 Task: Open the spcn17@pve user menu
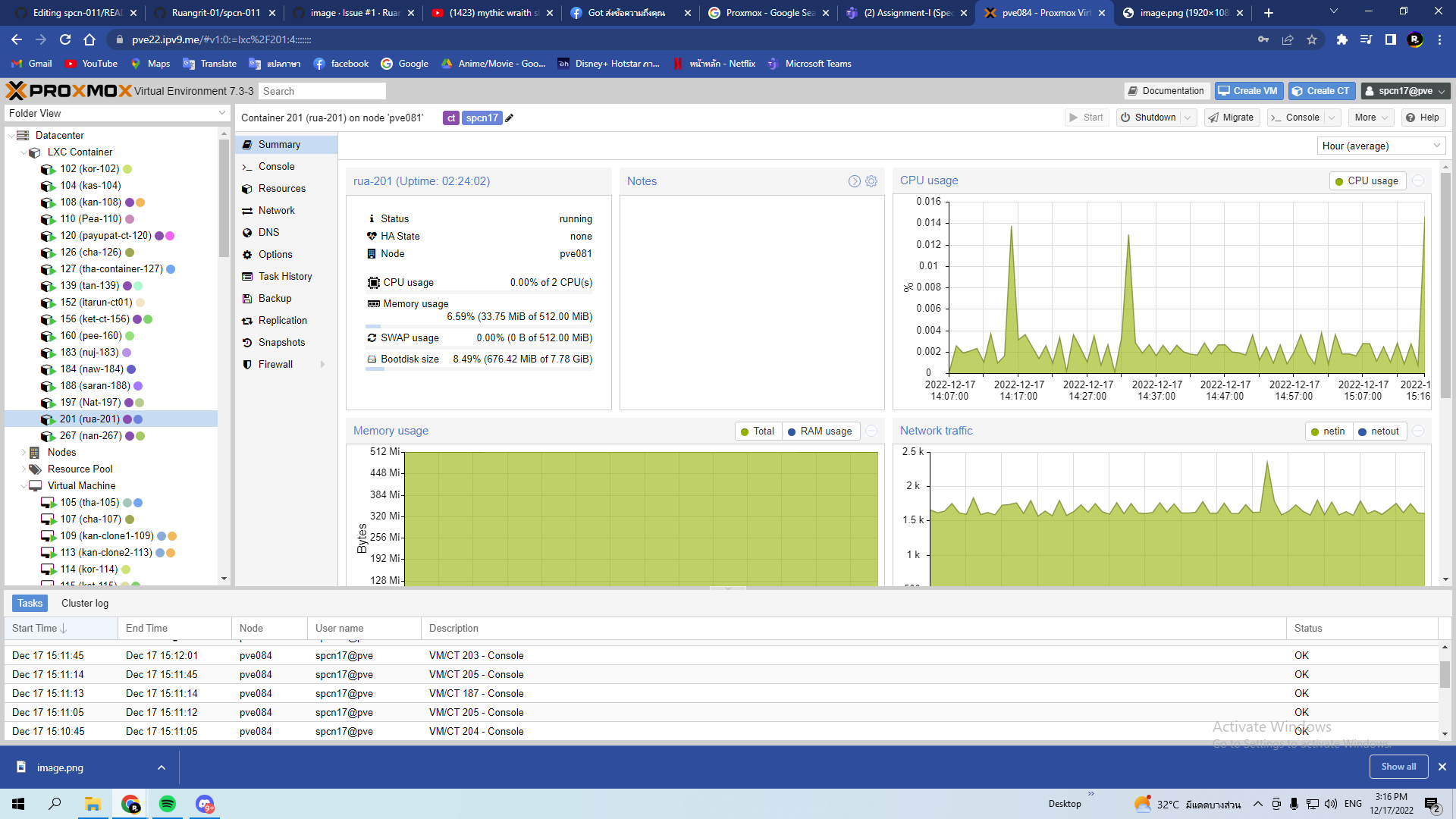(x=1405, y=91)
